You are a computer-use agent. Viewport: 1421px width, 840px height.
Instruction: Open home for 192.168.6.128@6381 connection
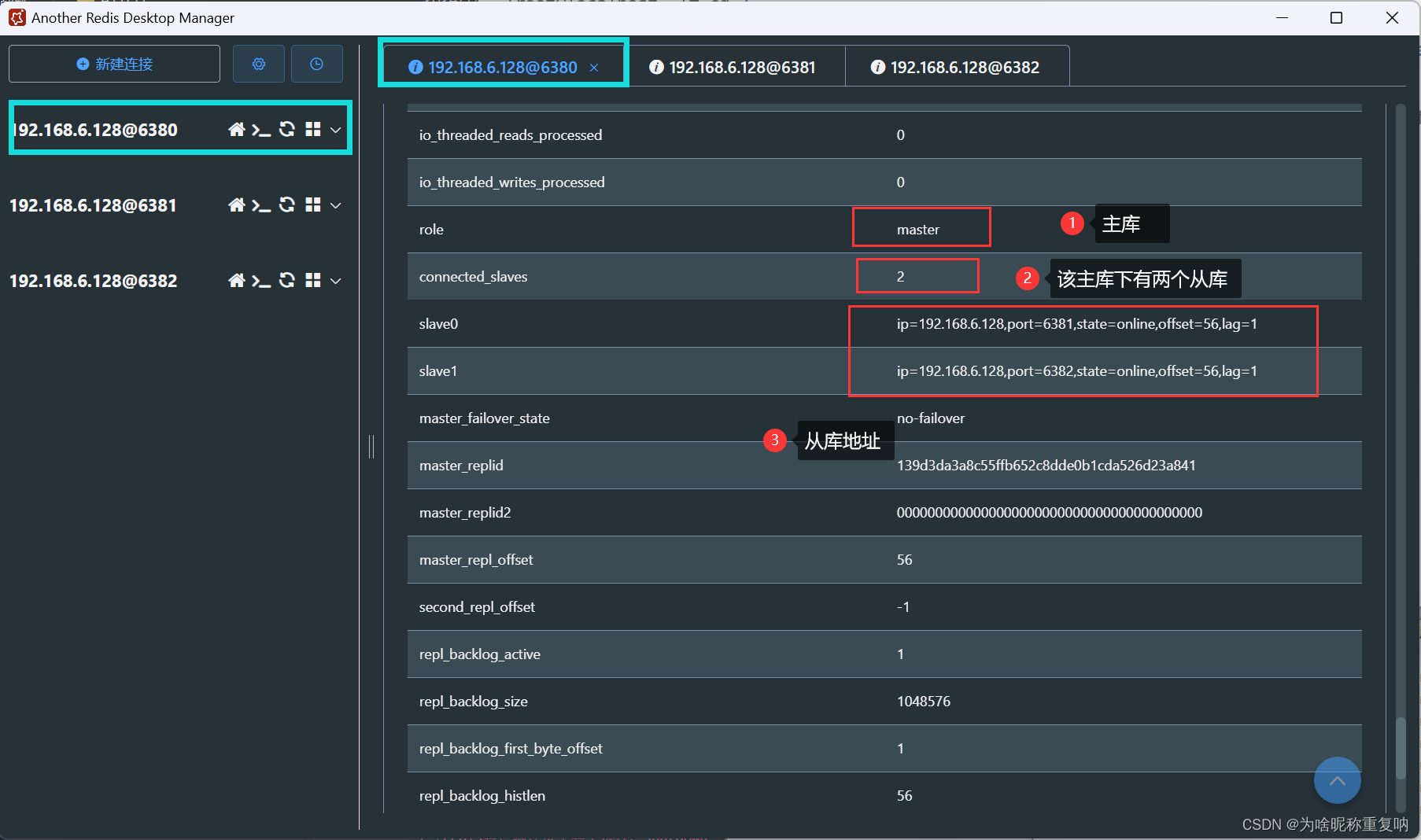236,205
